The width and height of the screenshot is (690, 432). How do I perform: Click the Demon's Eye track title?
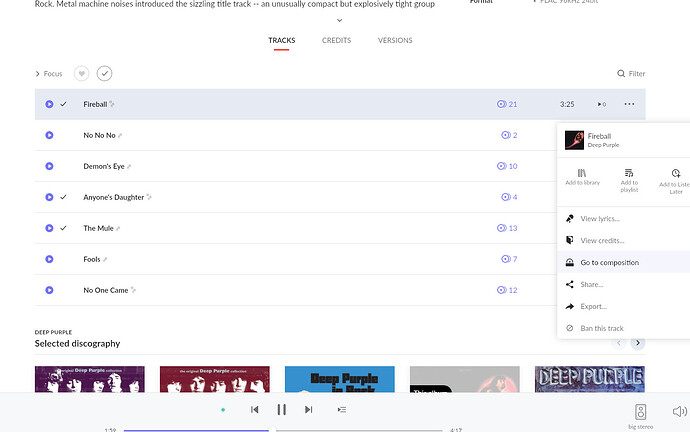click(104, 166)
